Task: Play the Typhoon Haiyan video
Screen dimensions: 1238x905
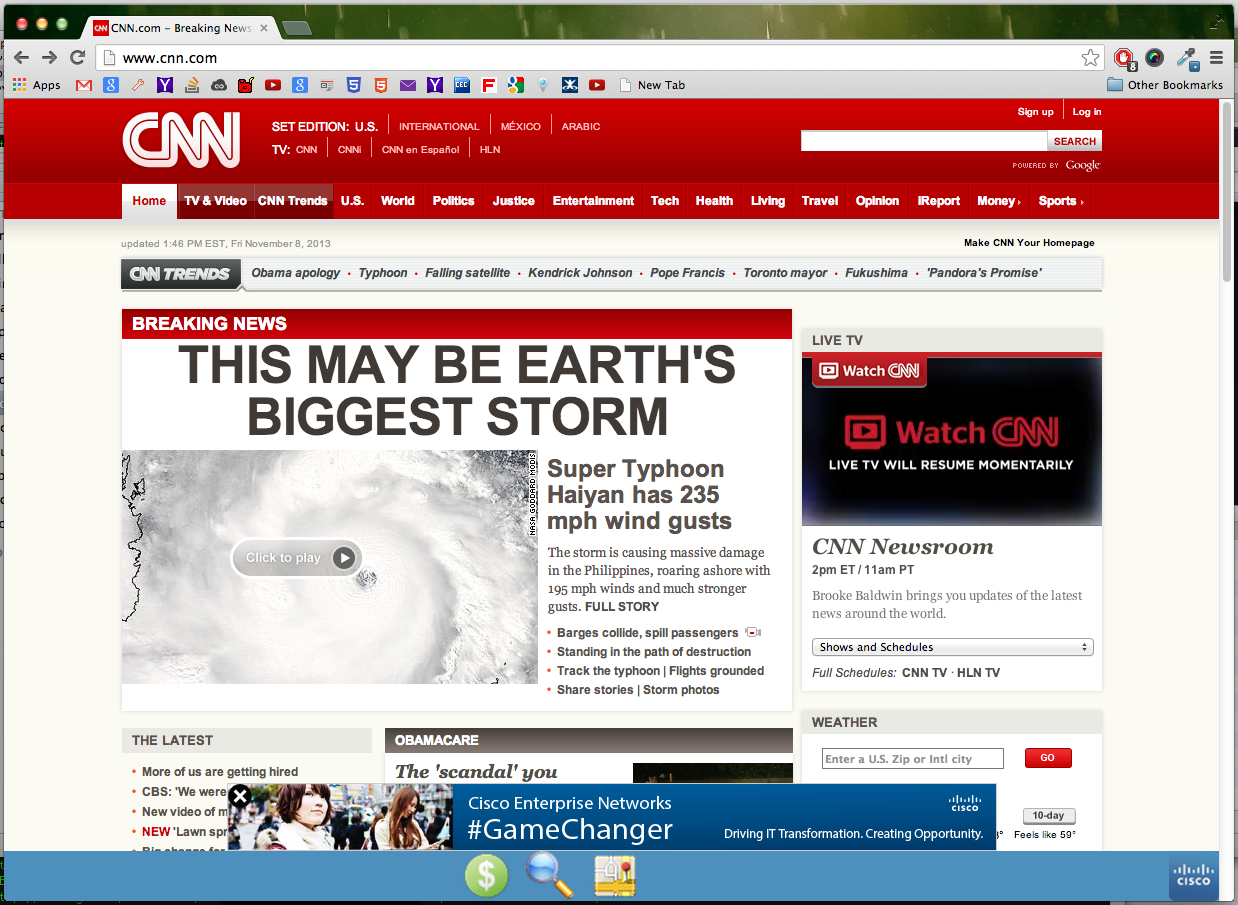Action: point(297,558)
